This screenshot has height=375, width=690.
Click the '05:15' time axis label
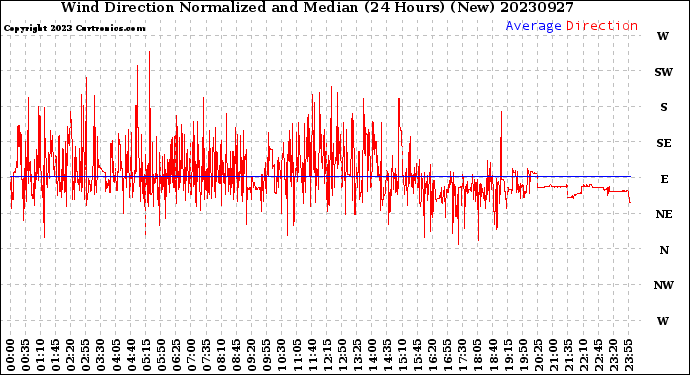(x=146, y=355)
